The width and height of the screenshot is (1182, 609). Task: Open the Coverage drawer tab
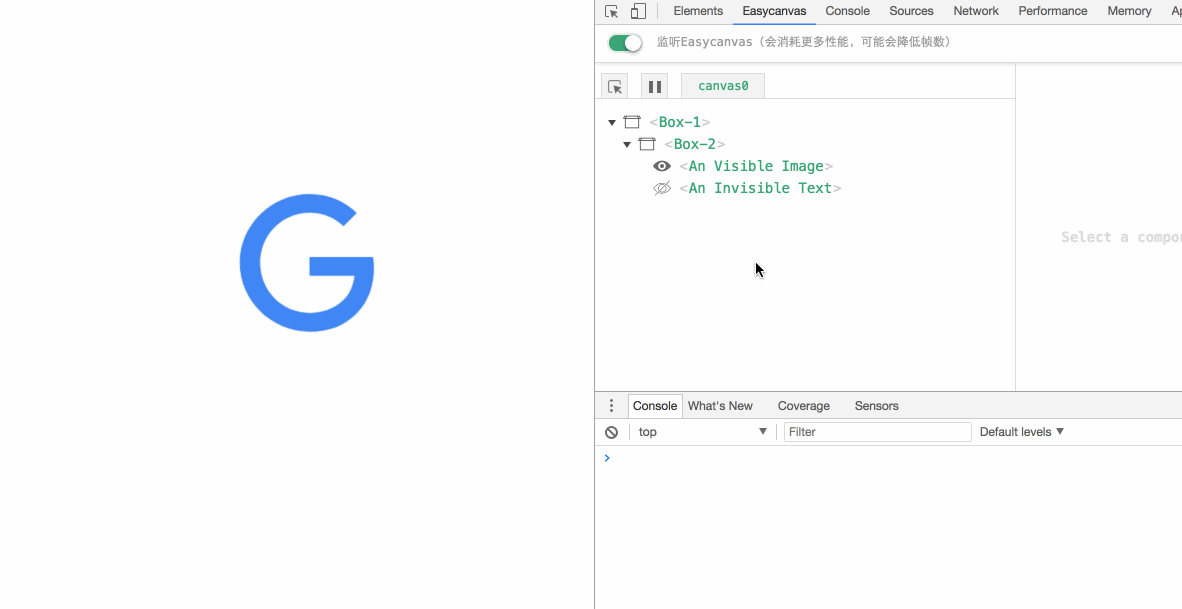tap(804, 405)
